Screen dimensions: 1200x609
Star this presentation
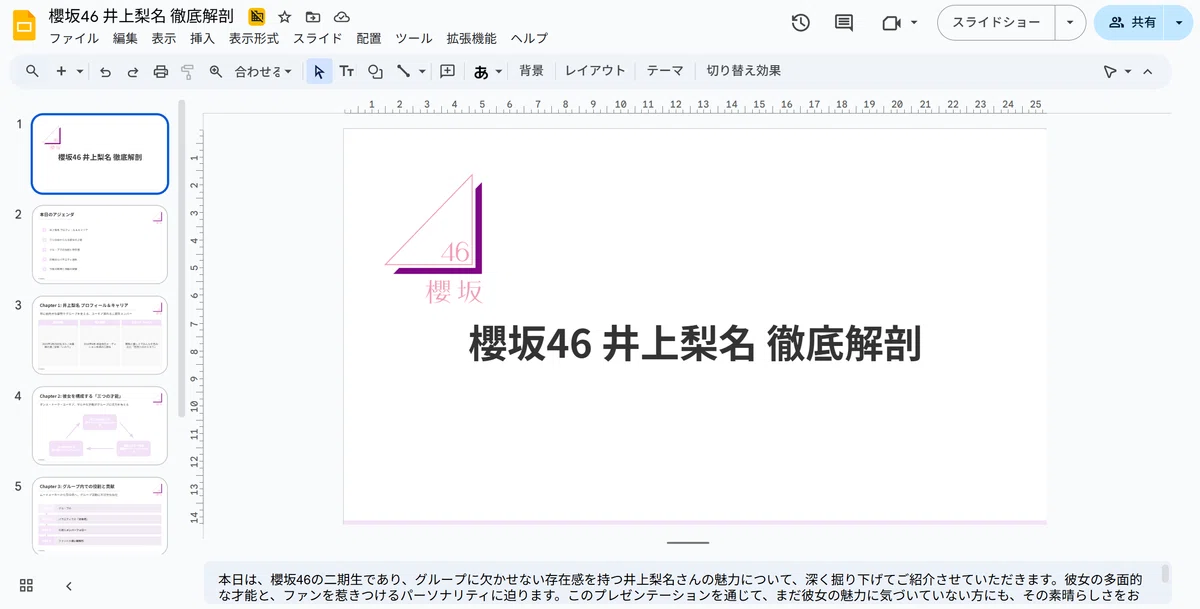click(285, 17)
